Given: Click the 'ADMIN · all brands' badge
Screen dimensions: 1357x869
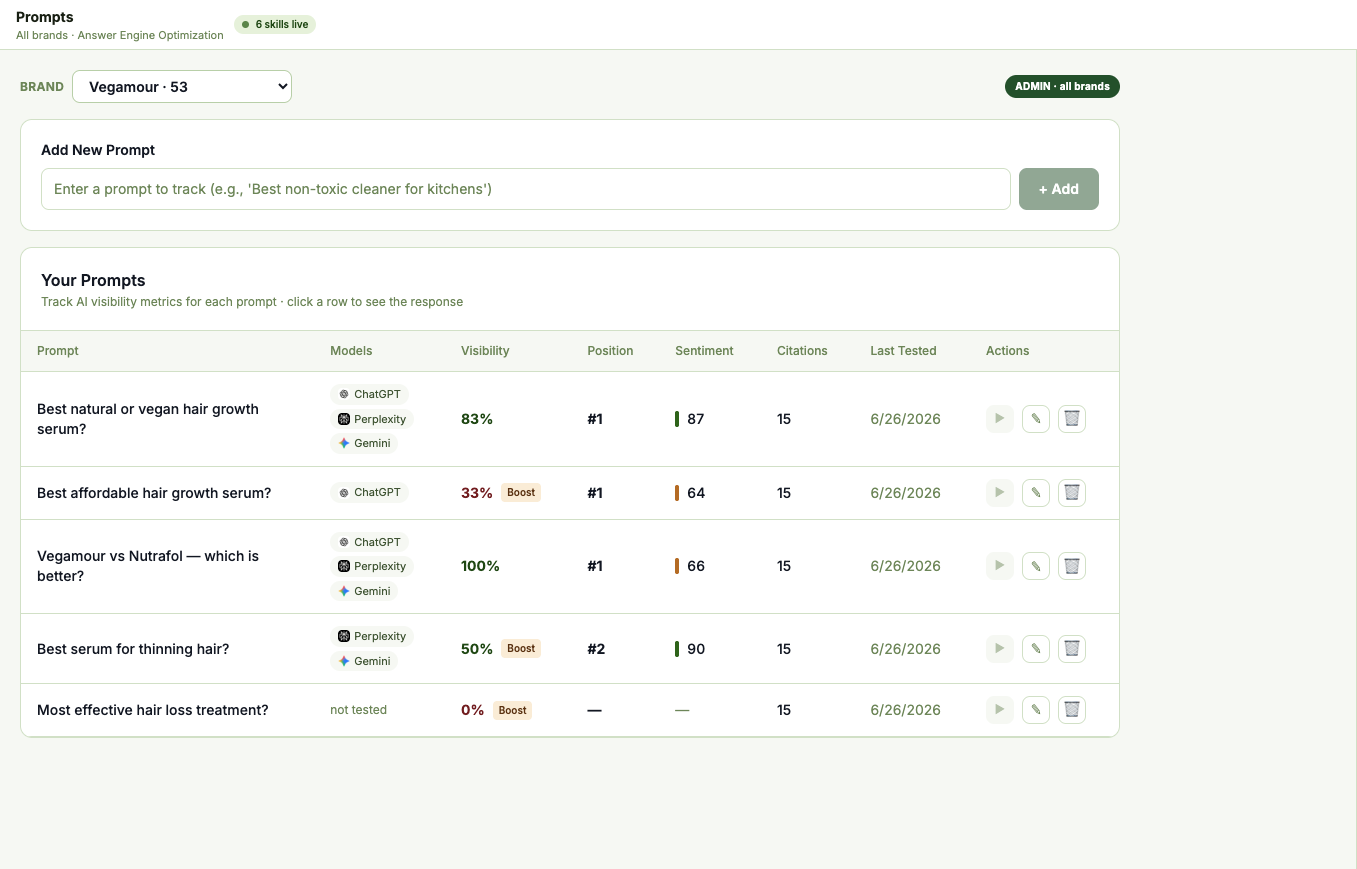Looking at the screenshot, I should [x=1062, y=87].
